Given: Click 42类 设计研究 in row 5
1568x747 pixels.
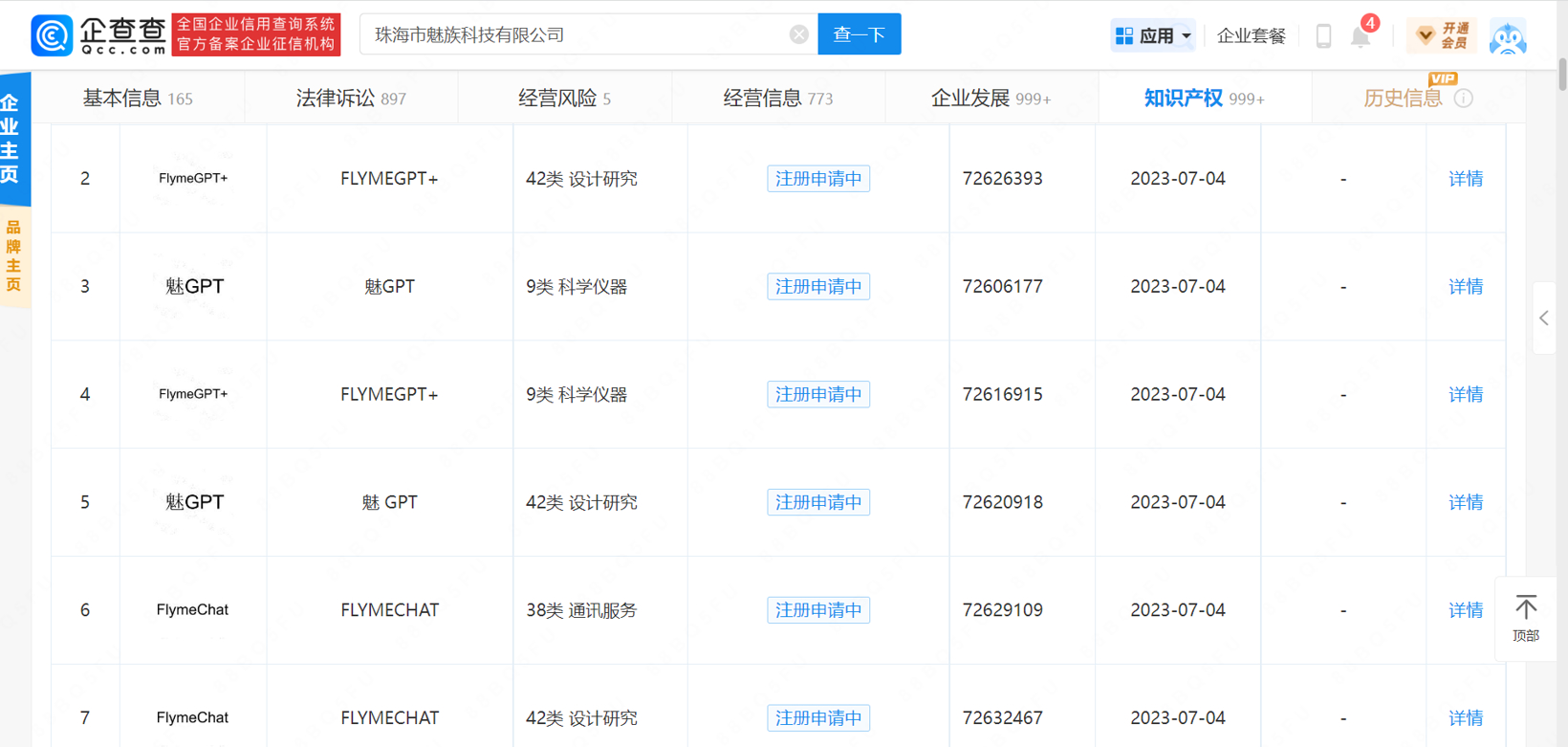Looking at the screenshot, I should point(581,502).
